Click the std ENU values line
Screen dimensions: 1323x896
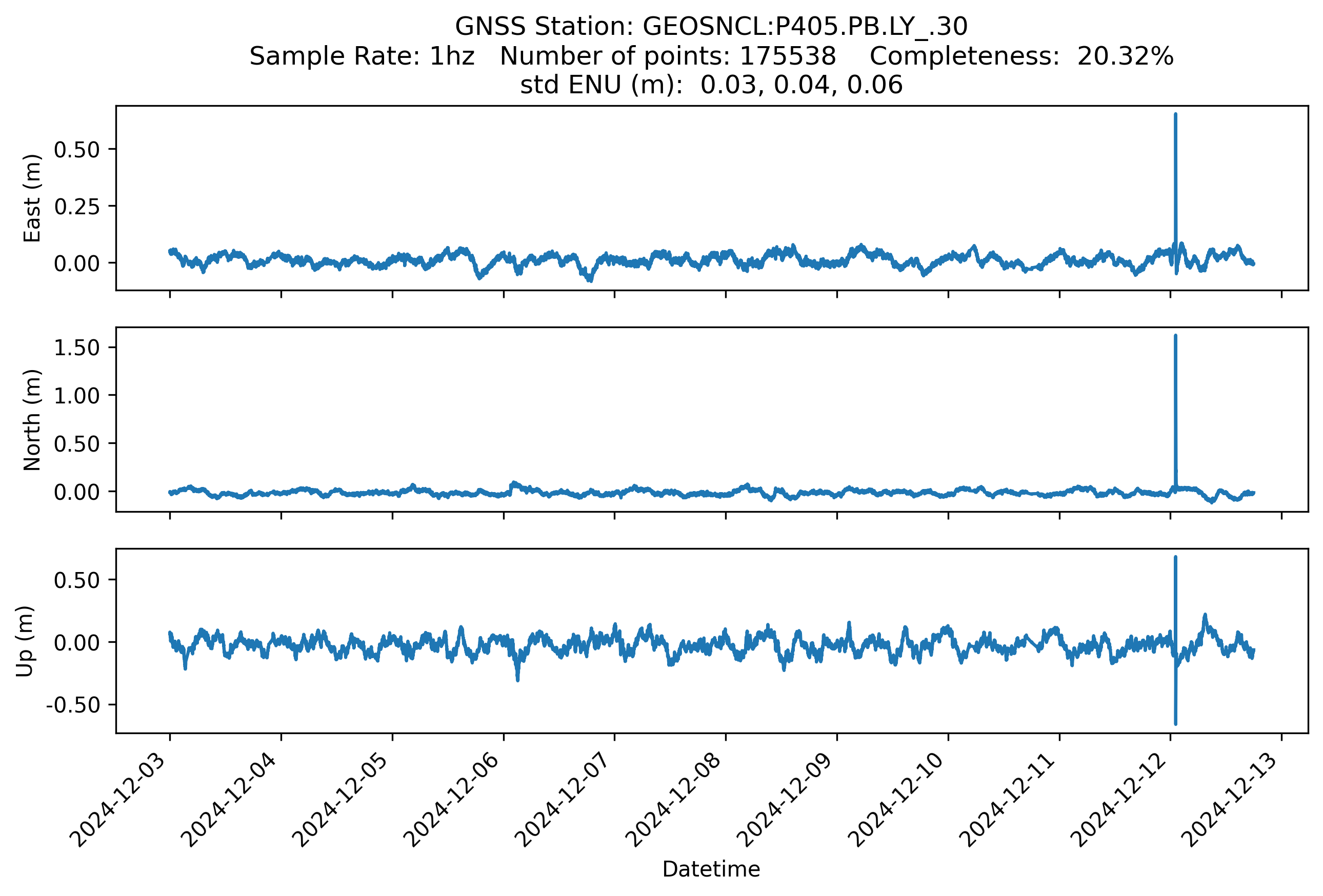pos(711,85)
